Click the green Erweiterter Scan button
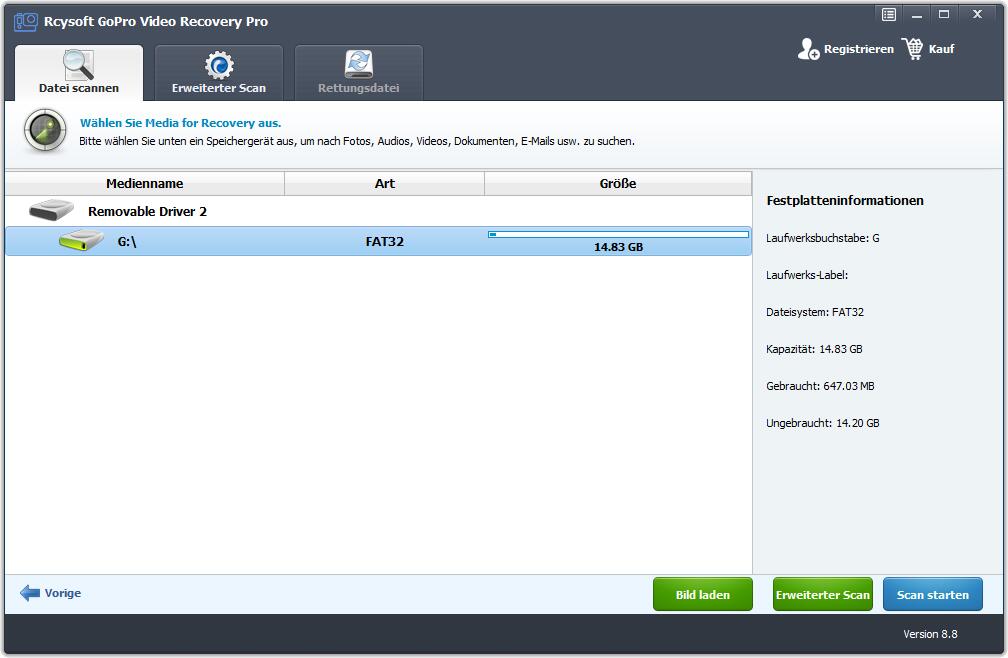Viewport: 1008px width, 658px height. [823, 594]
